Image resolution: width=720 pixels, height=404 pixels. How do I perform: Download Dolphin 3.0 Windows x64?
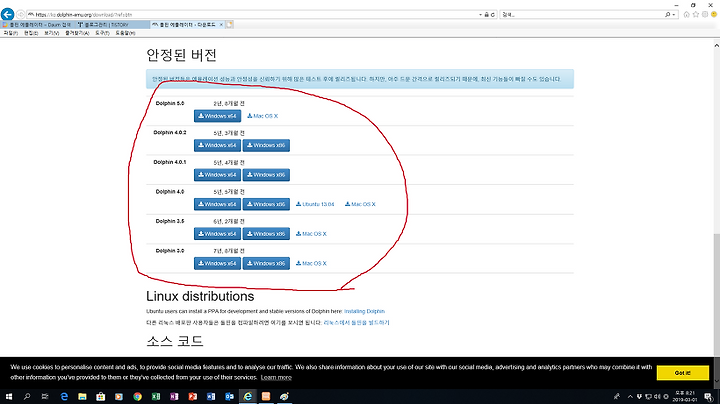point(217,264)
